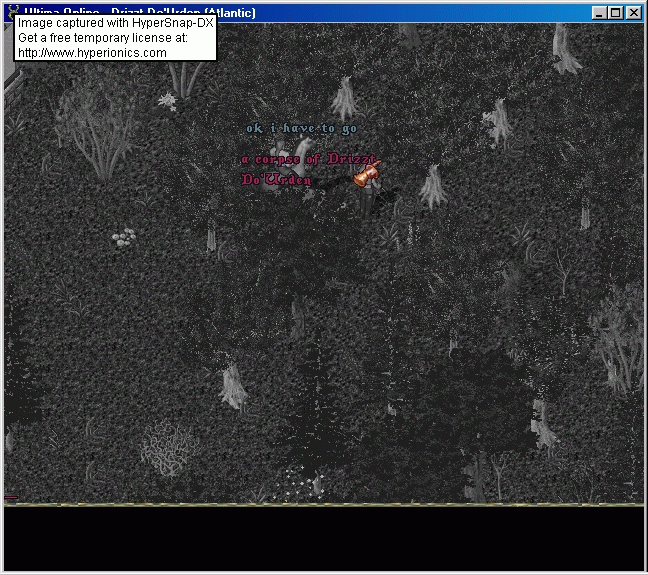The image size is (648, 575).
Task: Select the corpse of Drizzt Do'Urden label
Action: [308, 160]
